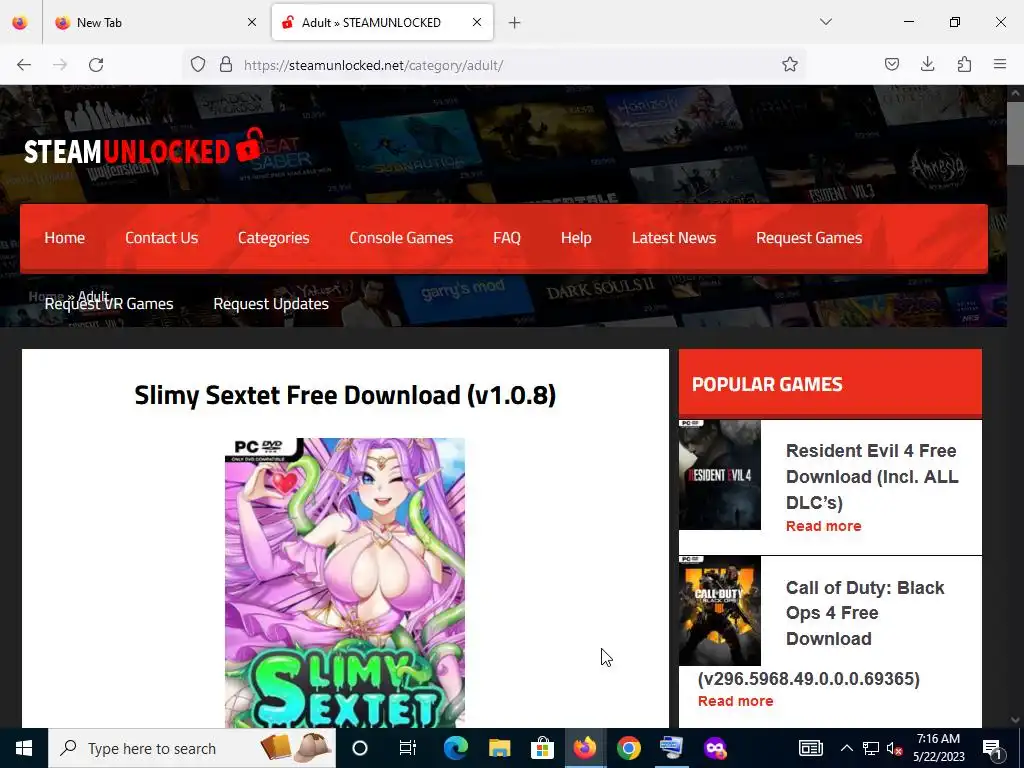Select the Adult » STEAMUNLOCKED tab
The image size is (1024, 768).
point(382,22)
